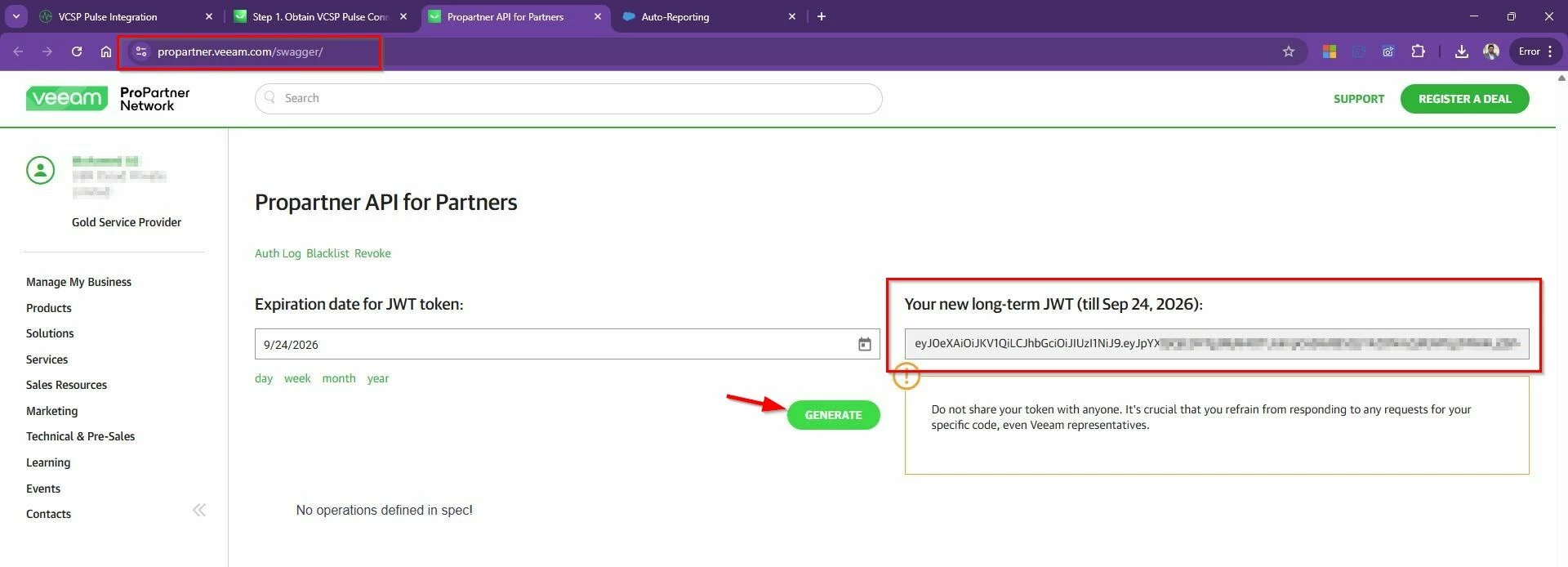Close the Step 1 Obtain VCSP Pulse tab
This screenshot has width=1568, height=567.
(x=403, y=16)
